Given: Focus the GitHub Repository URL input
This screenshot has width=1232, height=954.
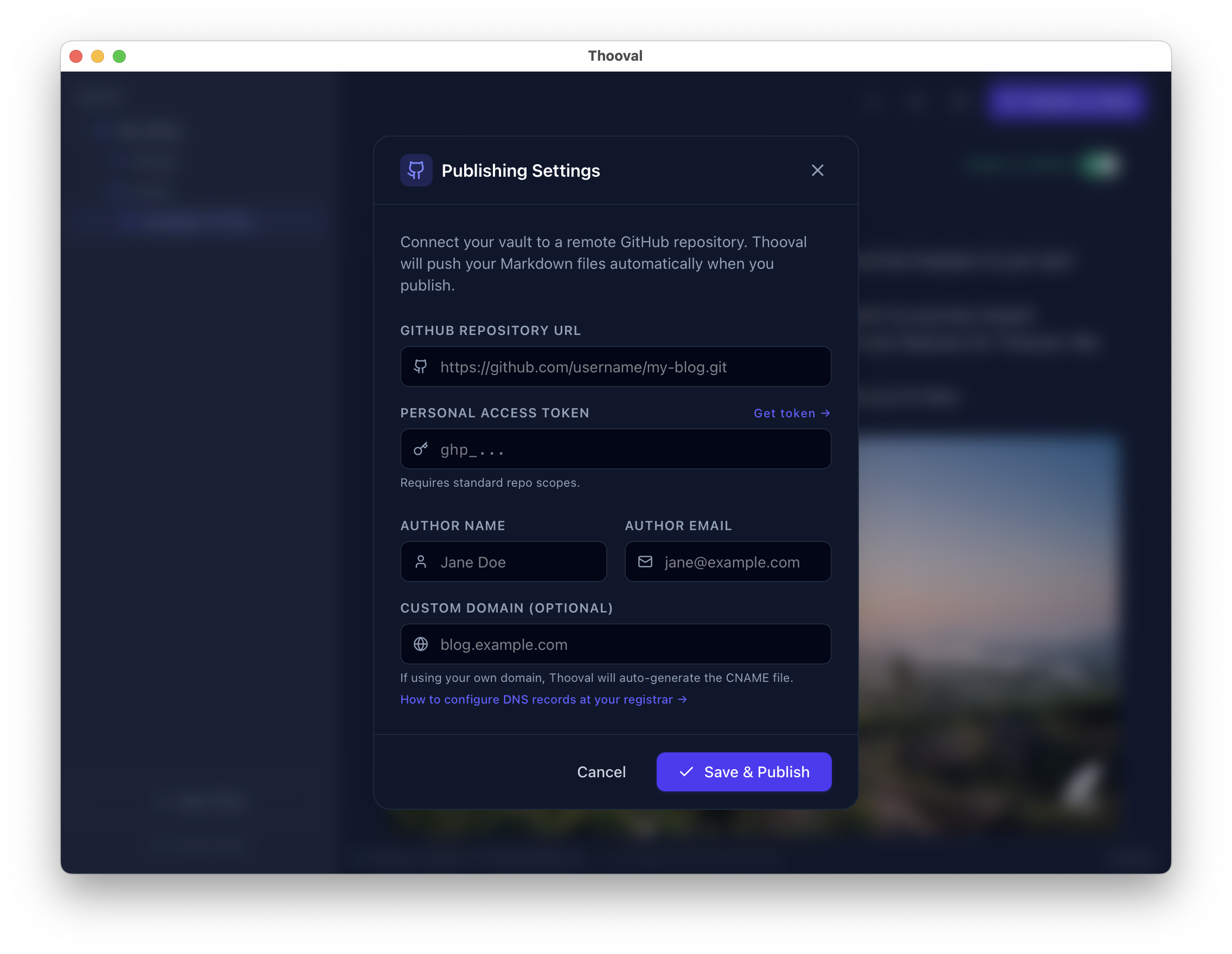Looking at the screenshot, I should pyautogui.click(x=626, y=366).
